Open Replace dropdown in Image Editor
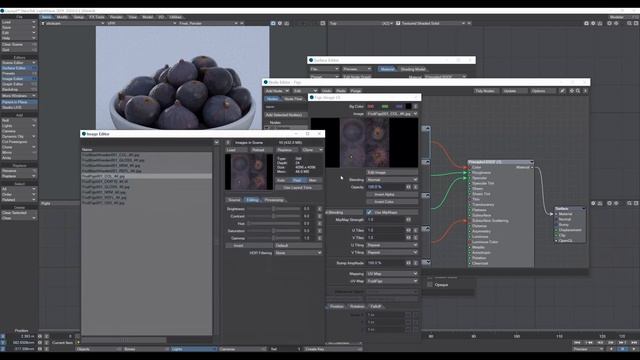This screenshot has height=360, width=640. click(x=287, y=150)
